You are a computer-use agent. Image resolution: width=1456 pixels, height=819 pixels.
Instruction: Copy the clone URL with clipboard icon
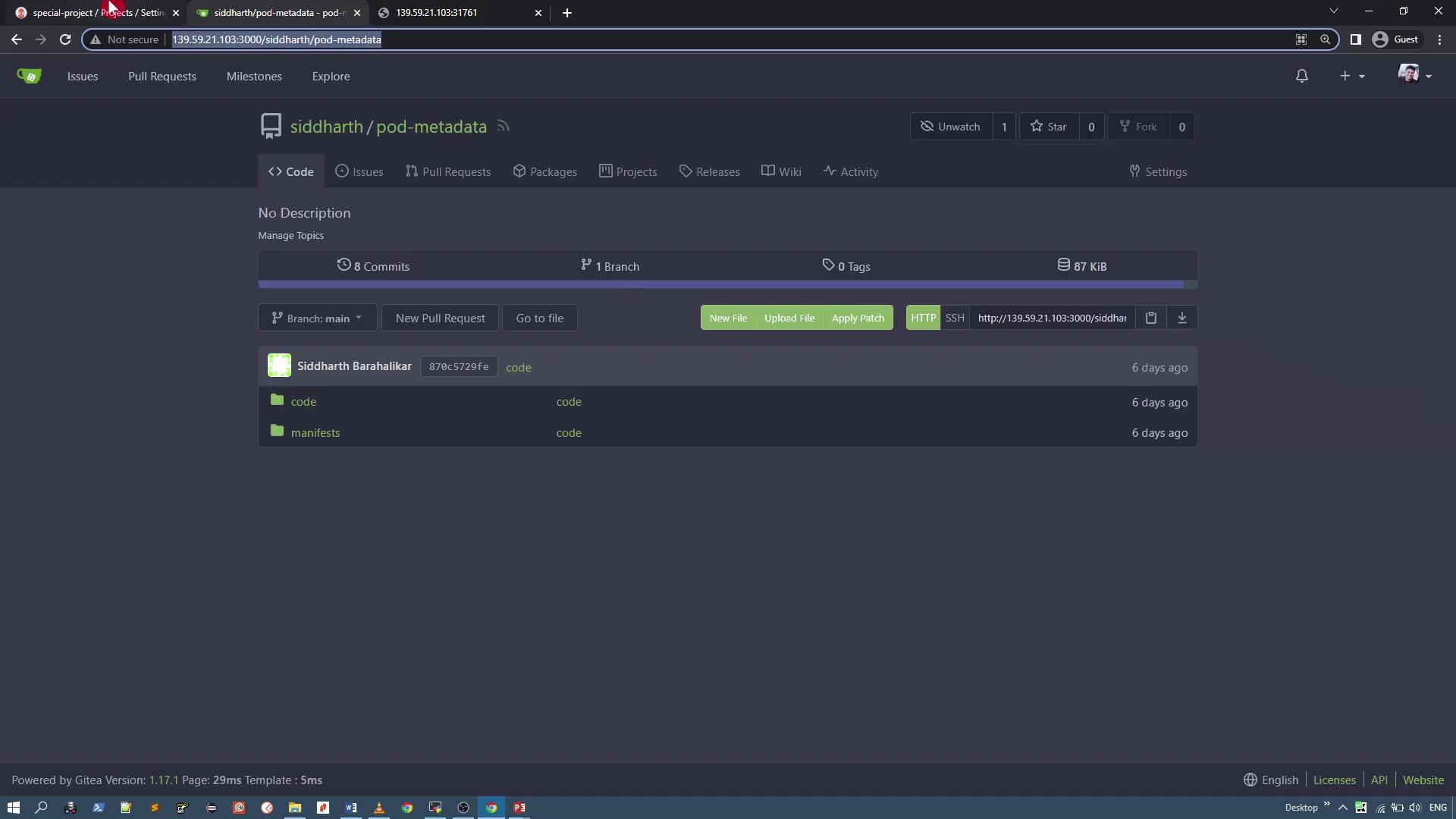point(1150,318)
